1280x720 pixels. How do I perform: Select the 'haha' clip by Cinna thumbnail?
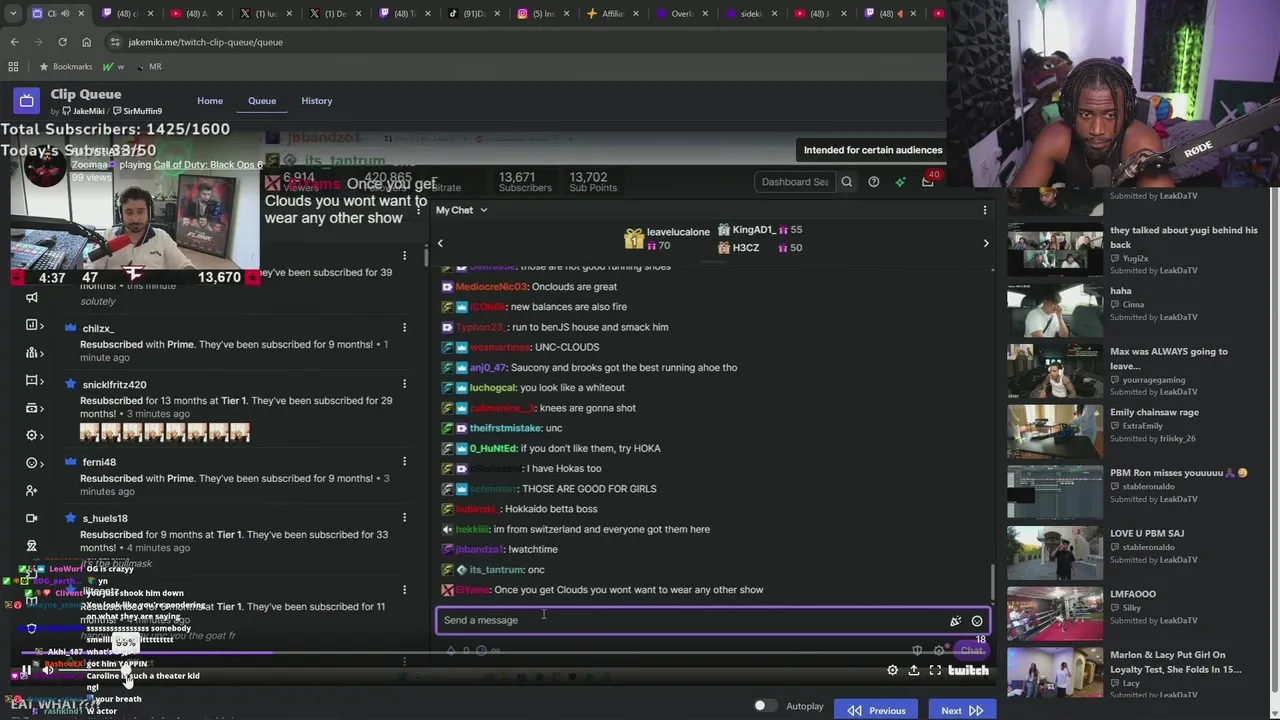click(x=1055, y=310)
